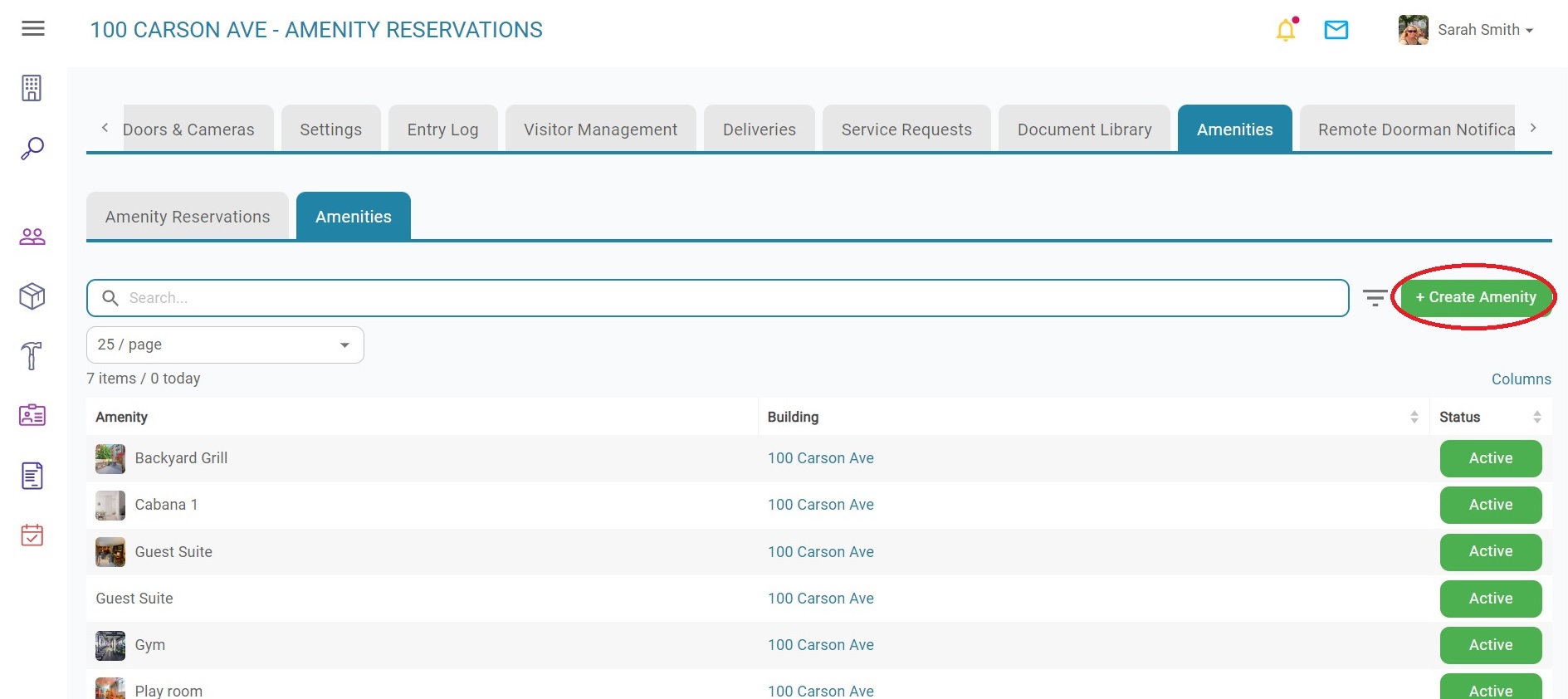Open 100 Carson Ave link for Backyard Grill
Screen dimensions: 1568x699
point(820,458)
